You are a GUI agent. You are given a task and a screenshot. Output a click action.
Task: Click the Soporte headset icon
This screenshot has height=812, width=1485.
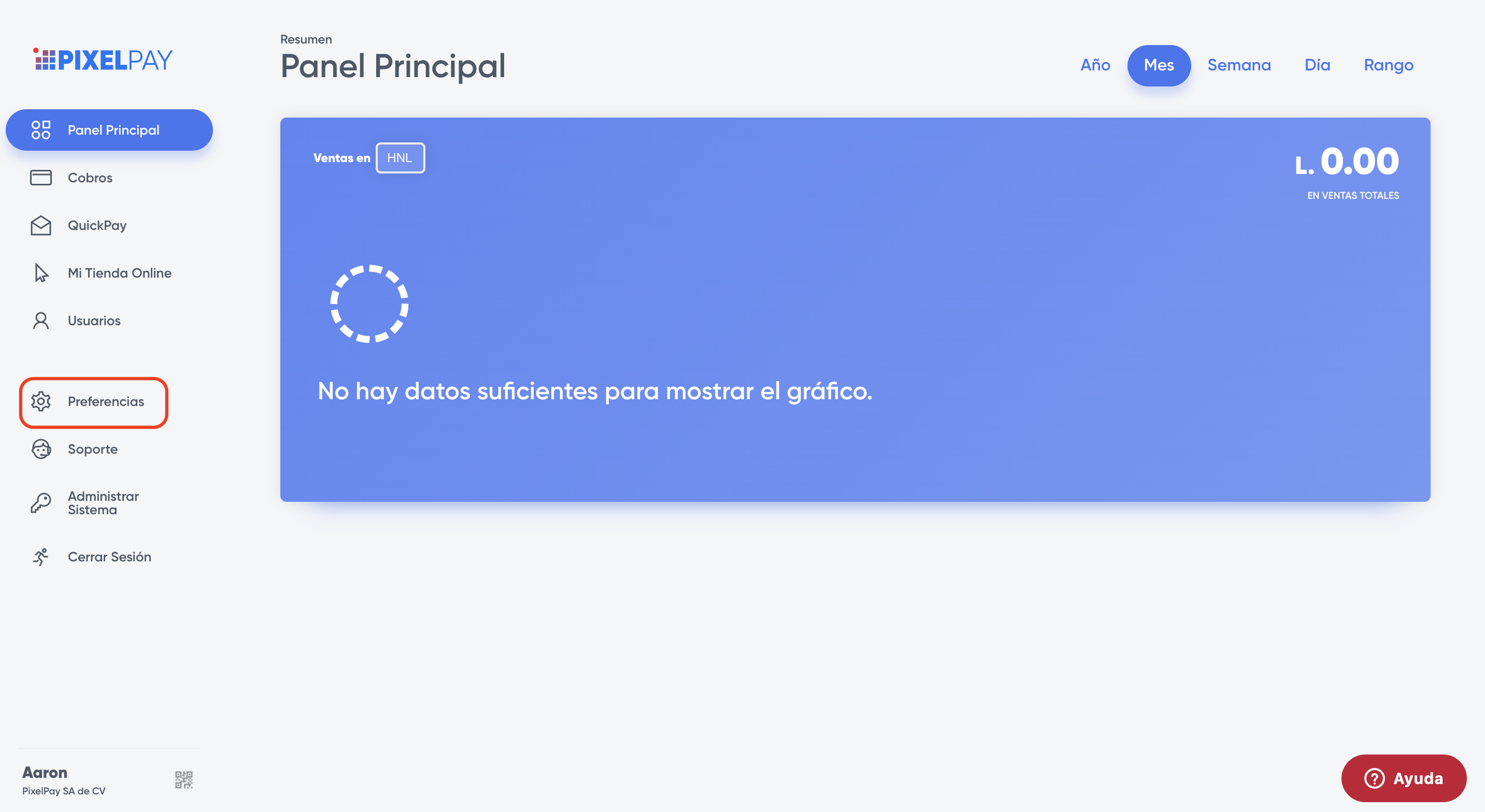pyautogui.click(x=41, y=449)
